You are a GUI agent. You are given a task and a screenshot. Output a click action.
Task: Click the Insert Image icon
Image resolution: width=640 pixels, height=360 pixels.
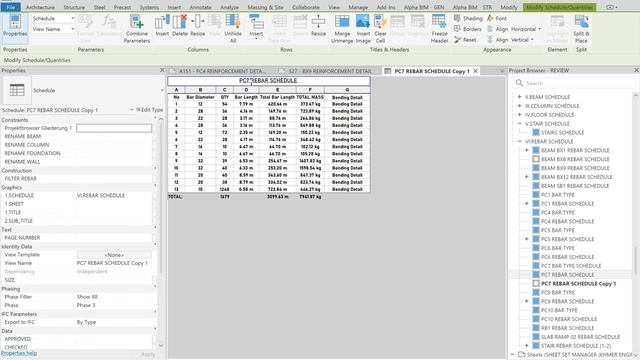pyautogui.click(x=363, y=21)
